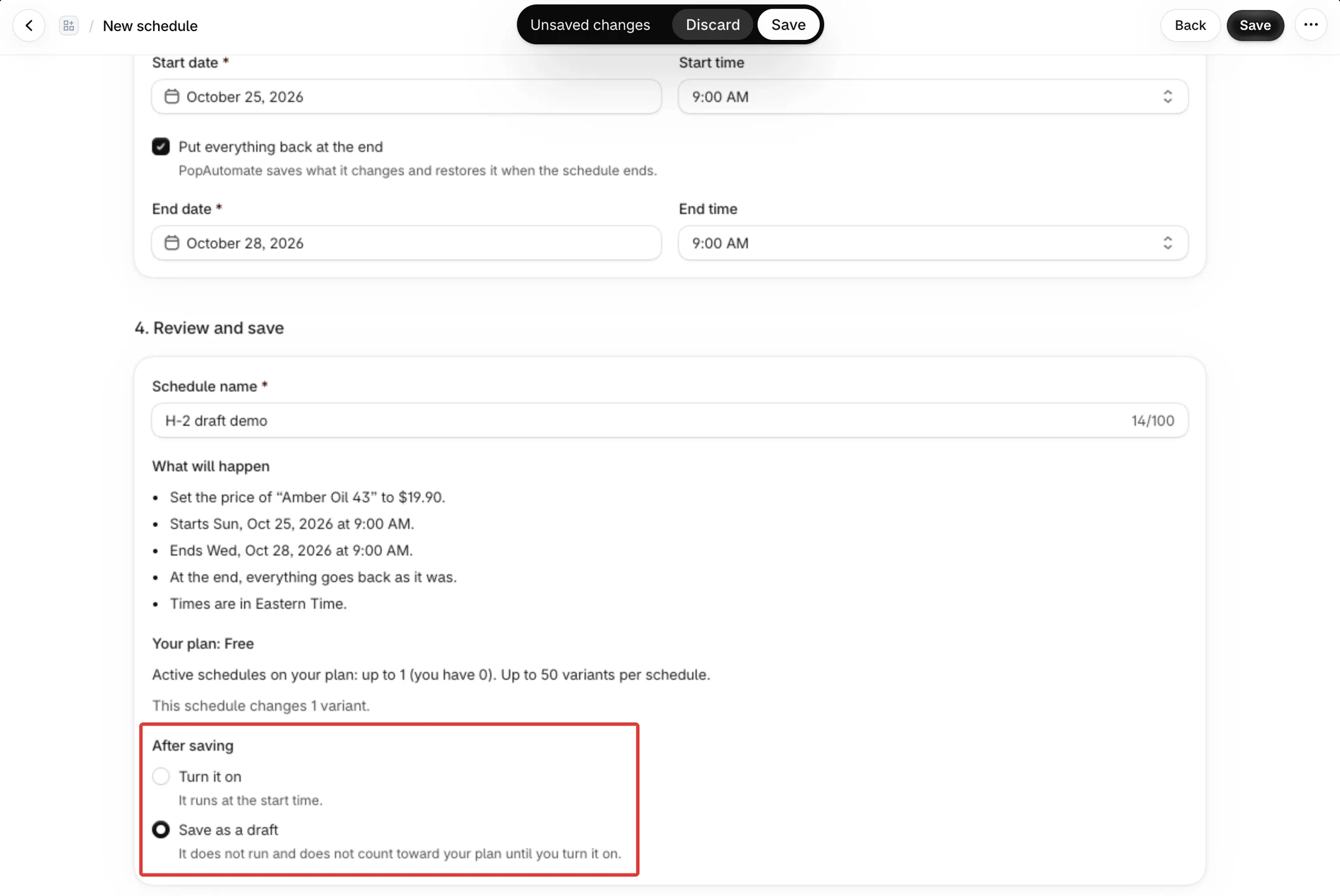Click the New schedule breadcrumb title

[x=150, y=26]
